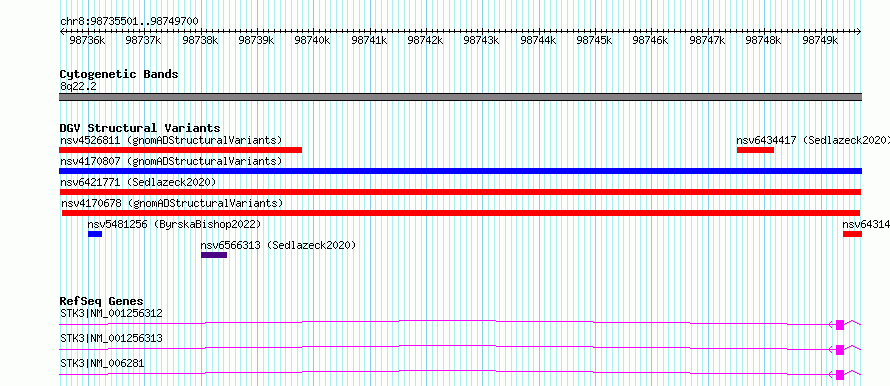Click the 98748k ruler tick label

(763, 40)
